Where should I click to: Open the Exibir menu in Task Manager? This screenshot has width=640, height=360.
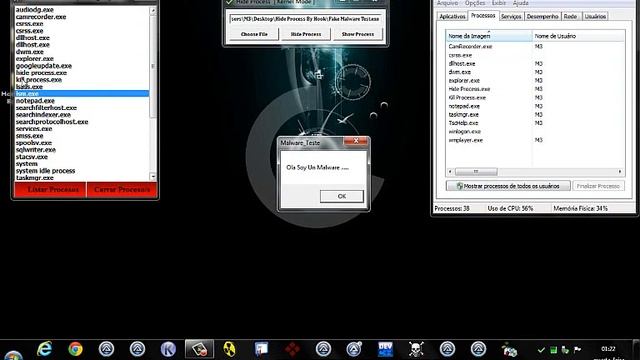499,3
